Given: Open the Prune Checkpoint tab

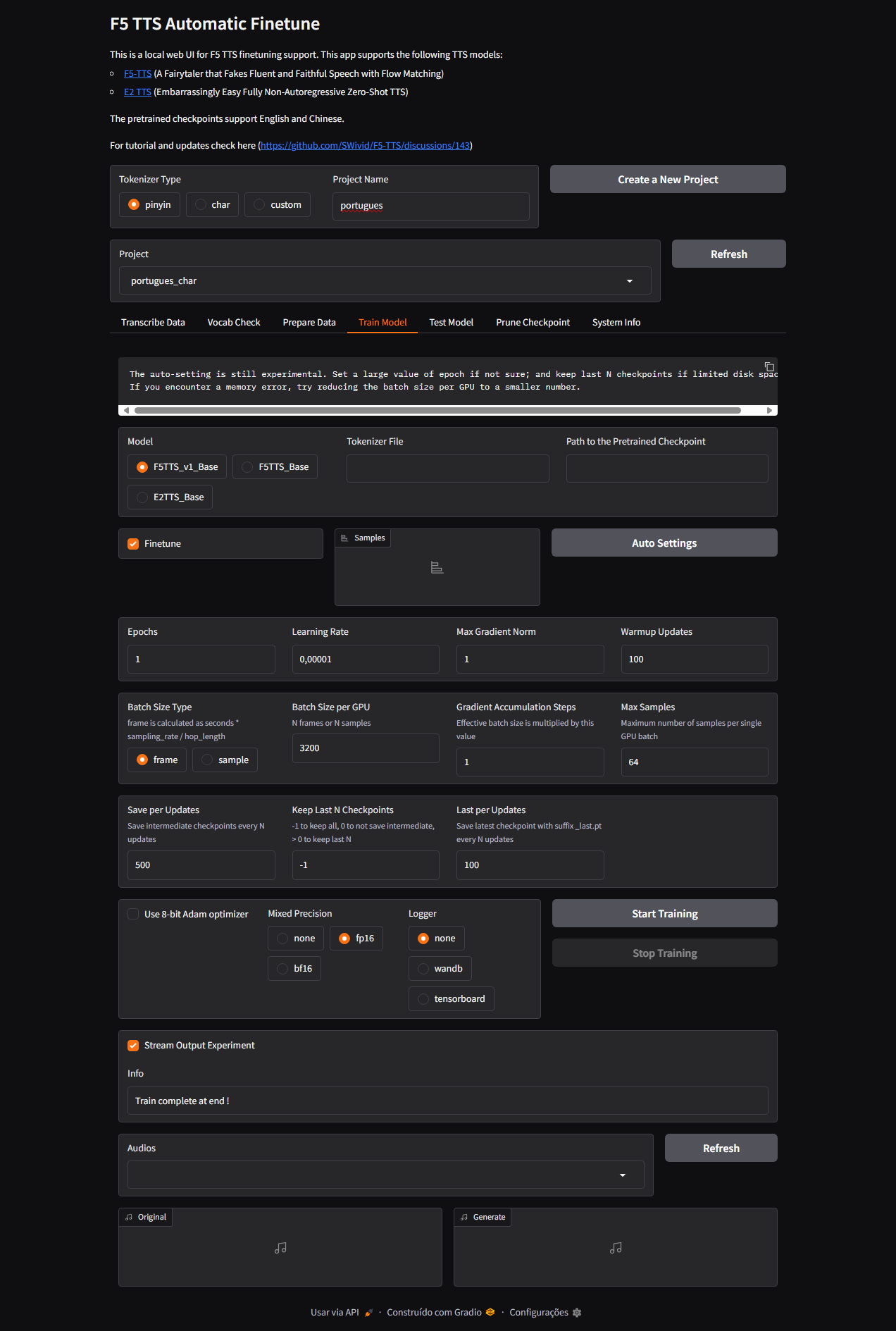Looking at the screenshot, I should tap(533, 322).
